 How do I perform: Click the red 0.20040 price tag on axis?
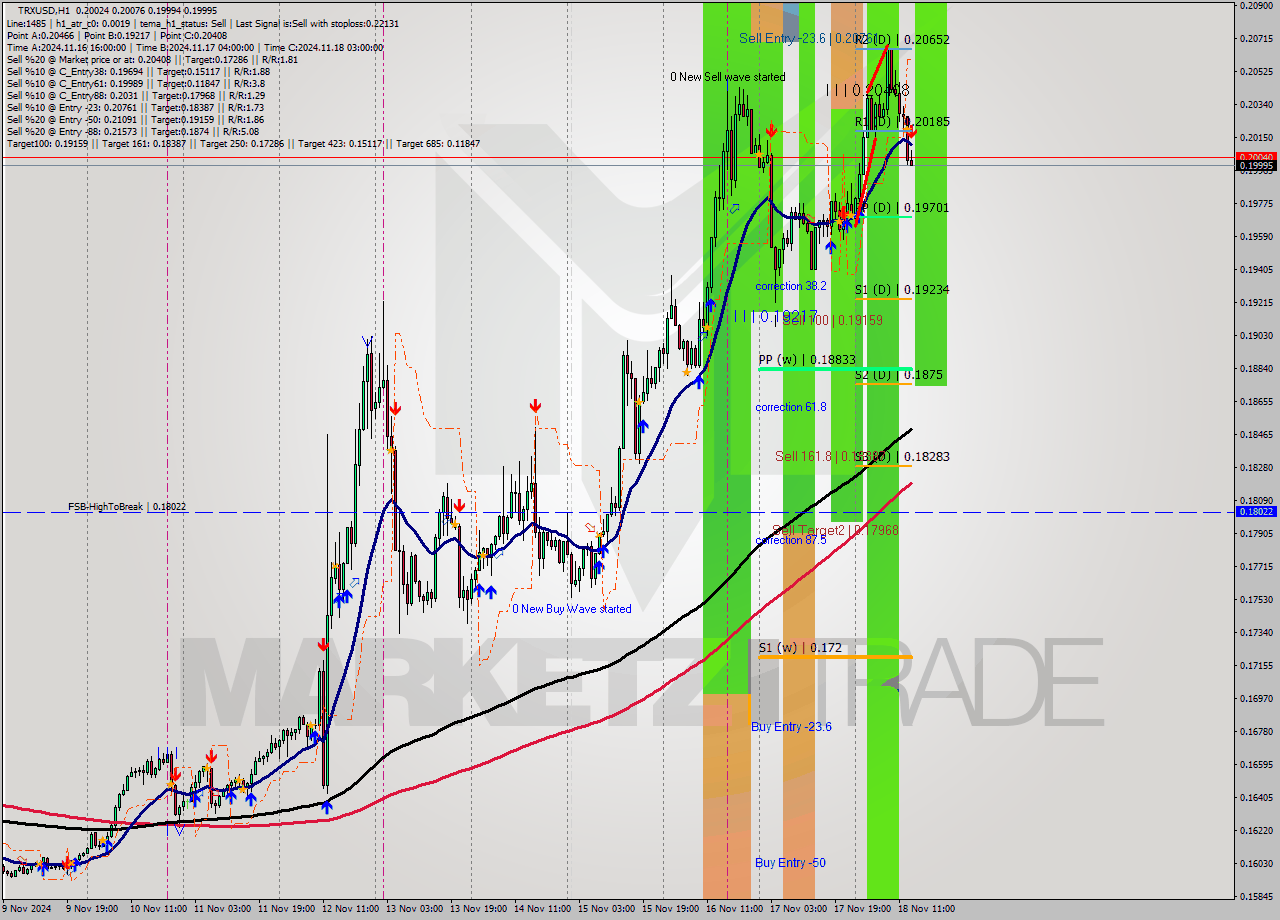point(1256,157)
